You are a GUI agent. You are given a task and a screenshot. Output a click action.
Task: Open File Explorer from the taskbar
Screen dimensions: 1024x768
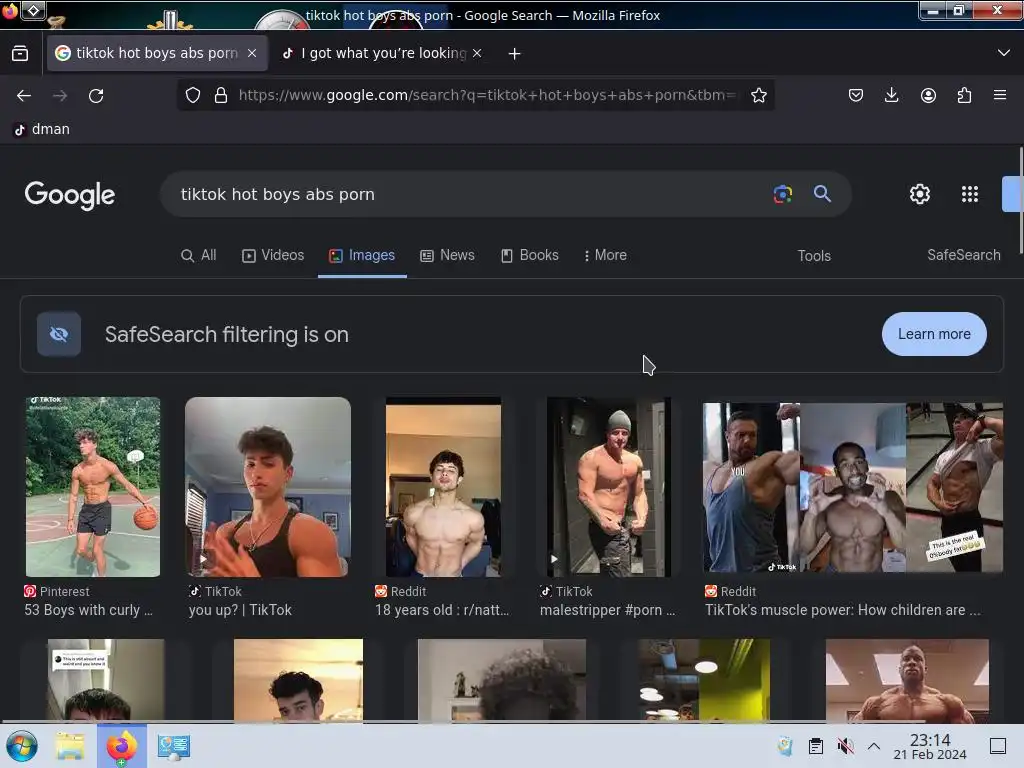70,746
